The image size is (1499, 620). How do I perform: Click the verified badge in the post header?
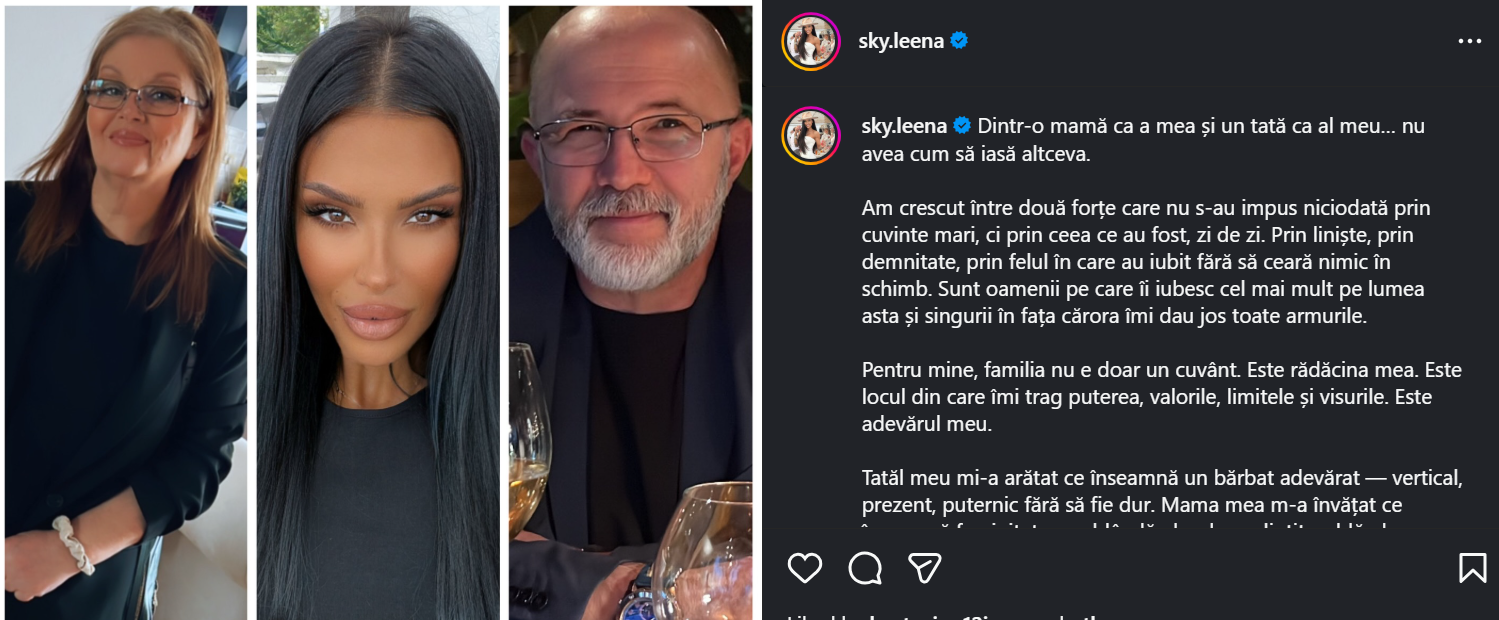point(960,42)
